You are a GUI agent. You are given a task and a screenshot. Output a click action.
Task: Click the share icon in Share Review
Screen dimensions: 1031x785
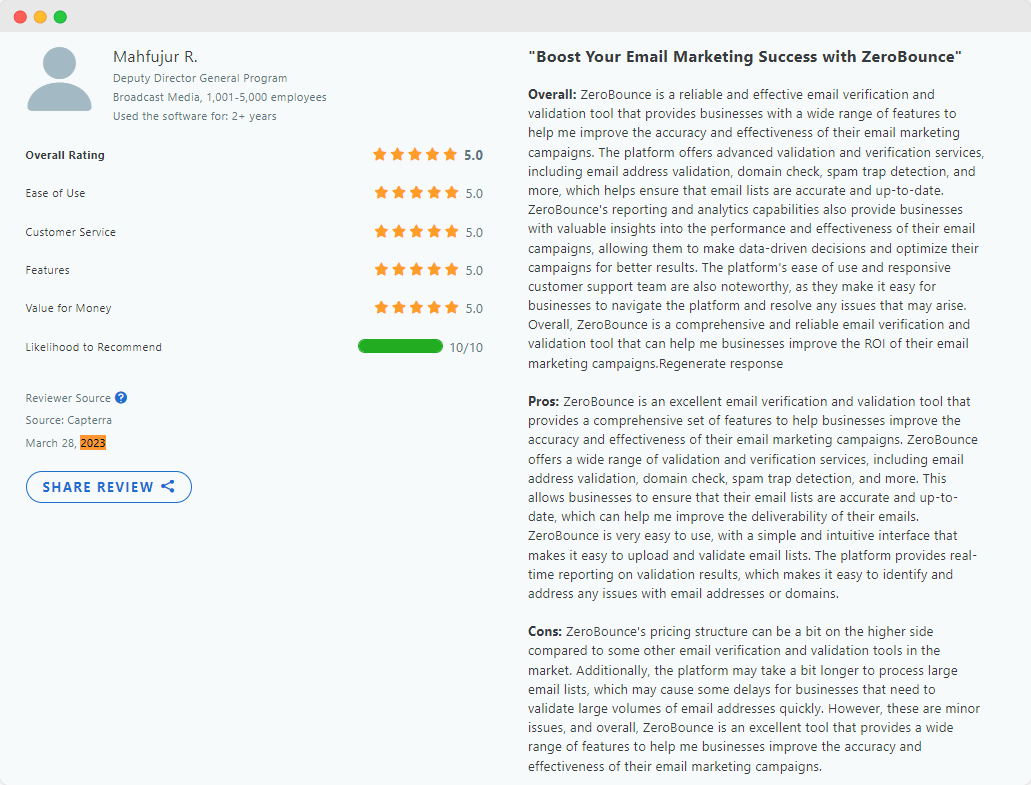pos(168,487)
